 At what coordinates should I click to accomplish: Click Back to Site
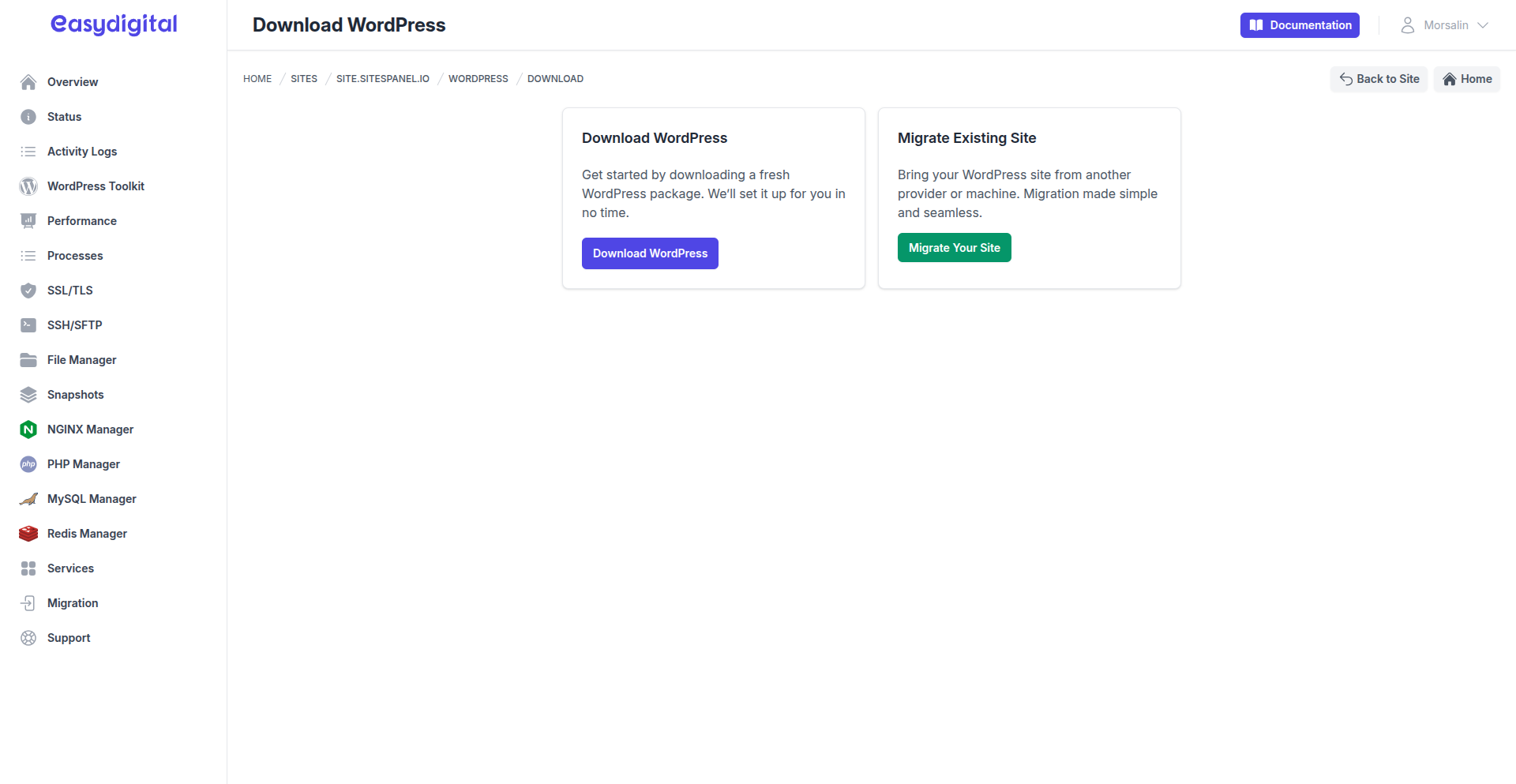tap(1379, 78)
